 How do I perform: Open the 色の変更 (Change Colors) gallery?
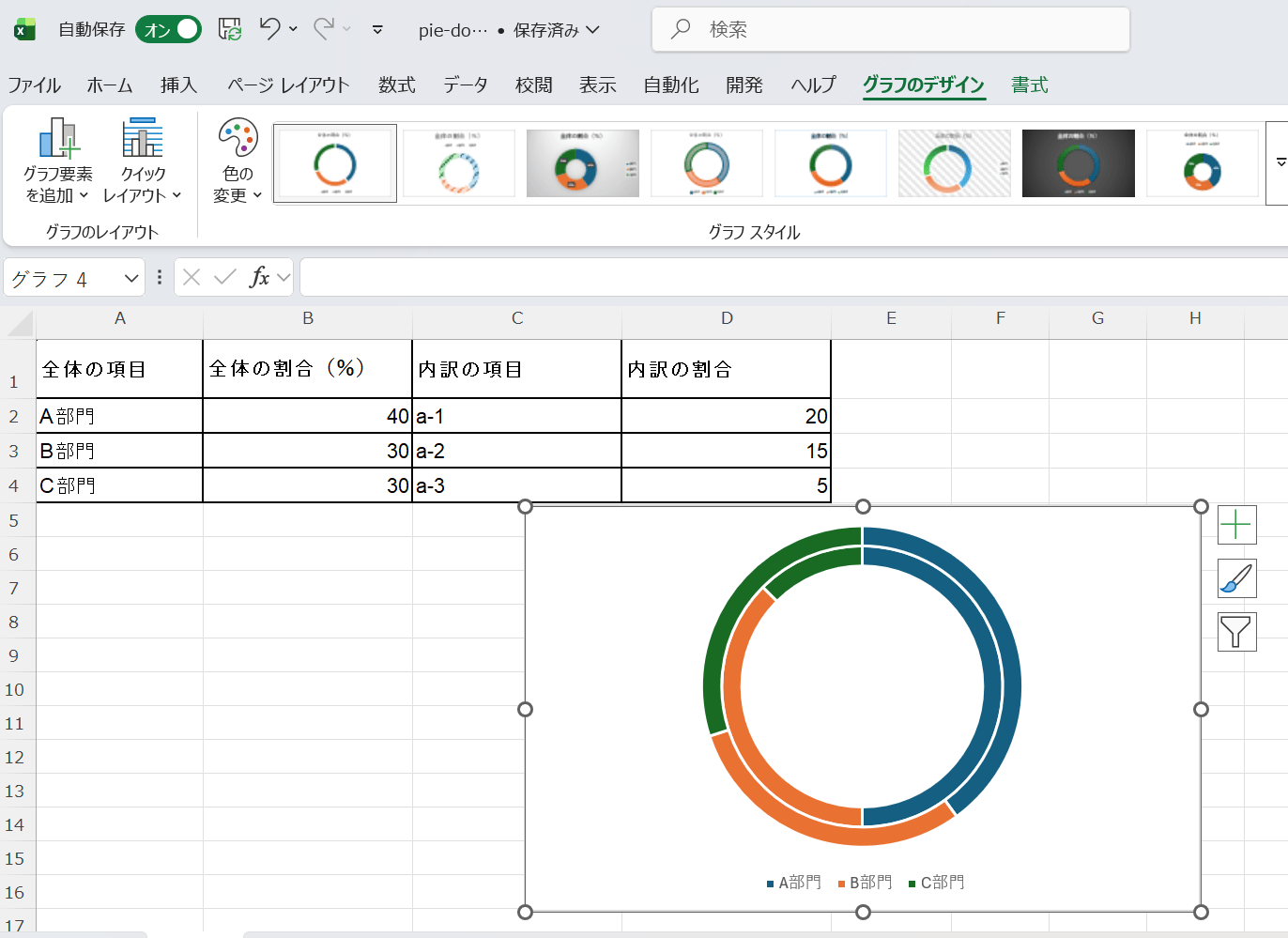click(236, 160)
